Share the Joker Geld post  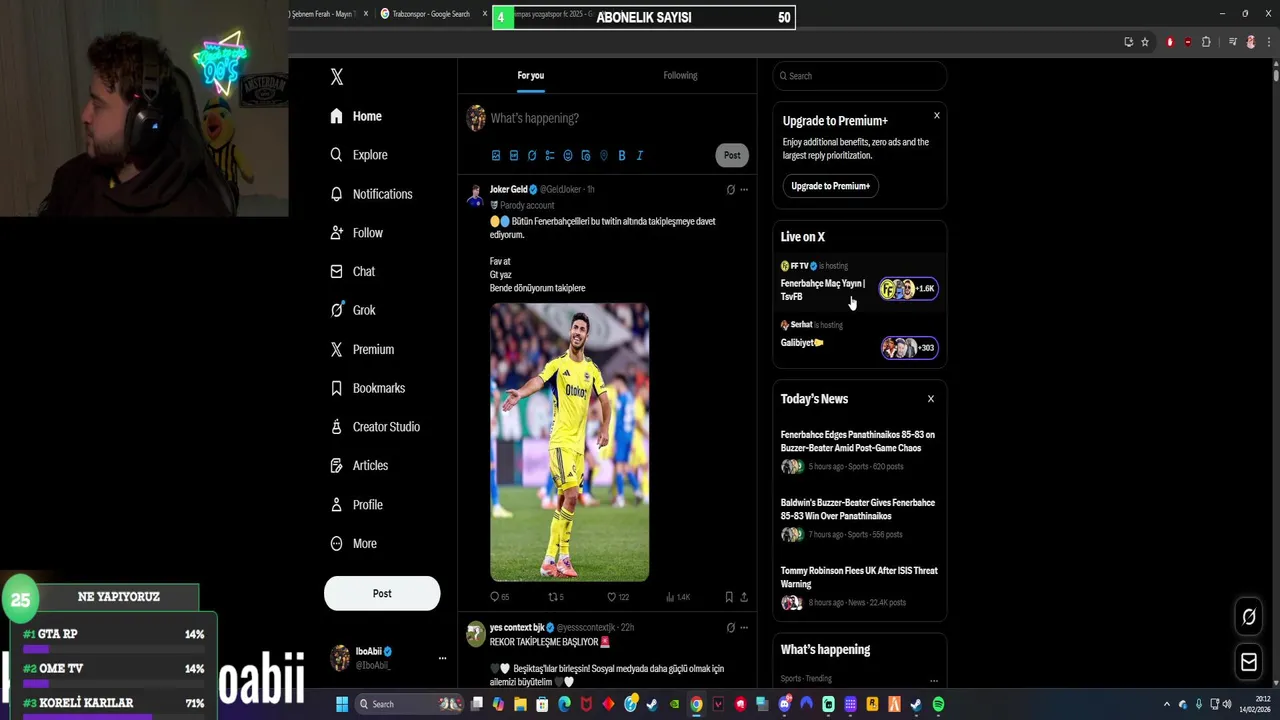[744, 597]
